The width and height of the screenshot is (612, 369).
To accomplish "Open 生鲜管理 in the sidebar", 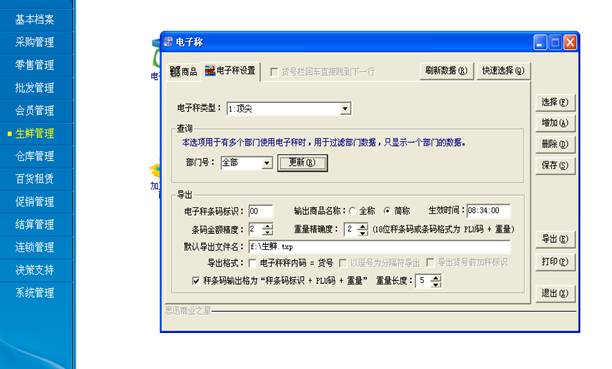I will [35, 134].
